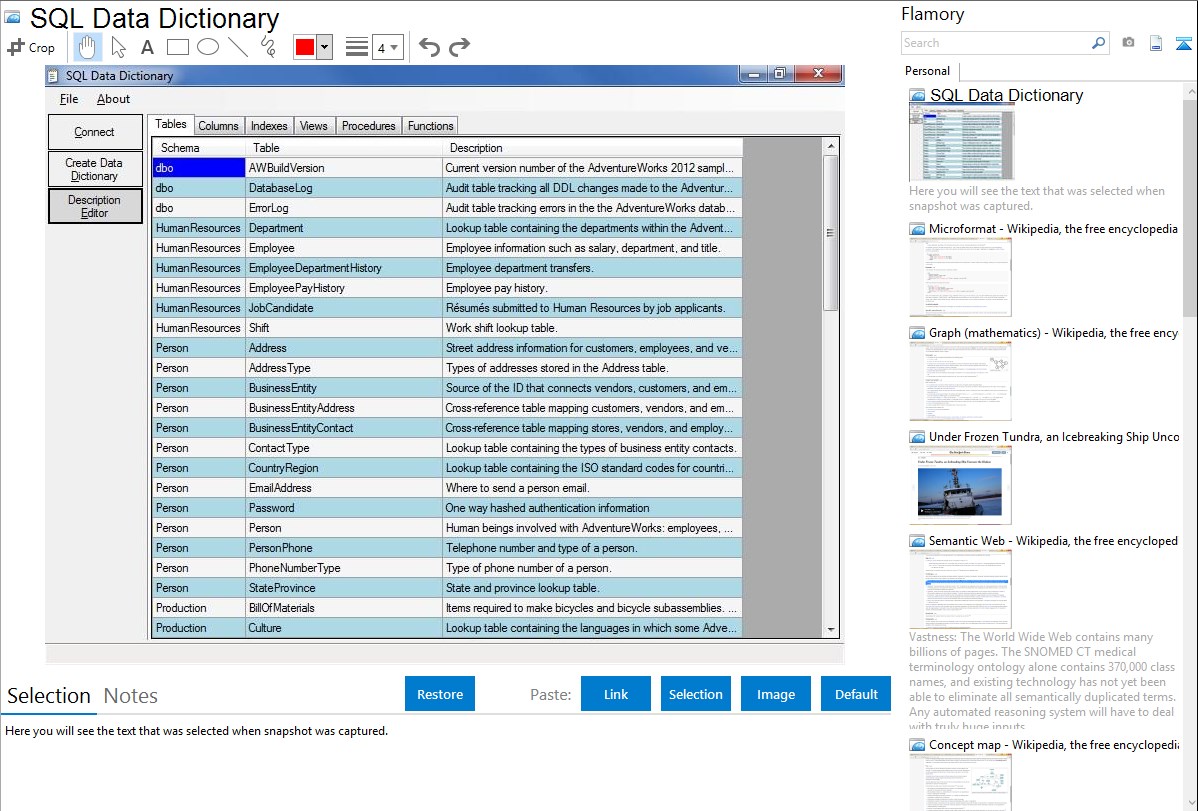Click the red color swatch

[305, 47]
